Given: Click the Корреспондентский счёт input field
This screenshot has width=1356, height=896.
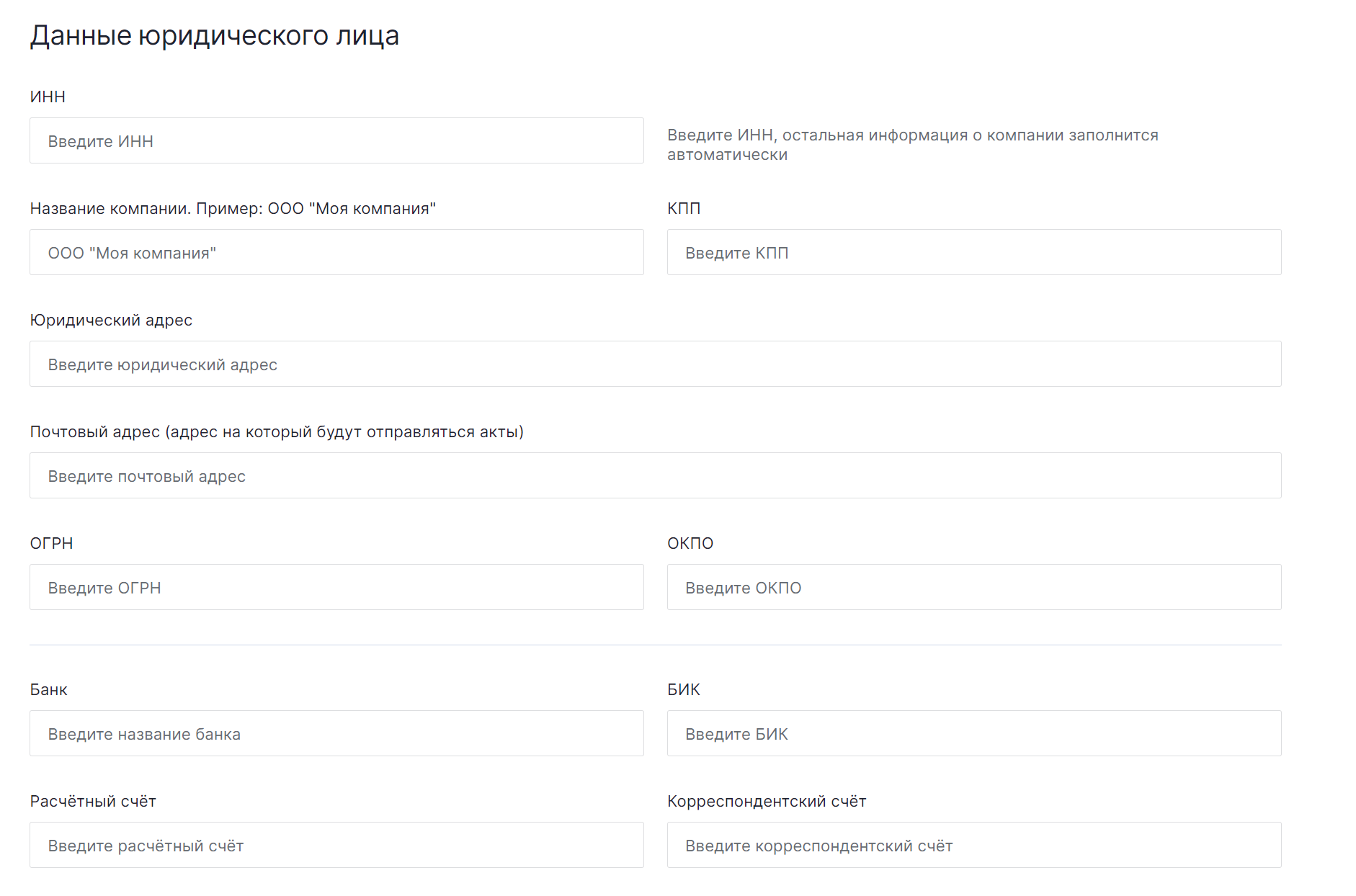Looking at the screenshot, I should [x=974, y=845].
